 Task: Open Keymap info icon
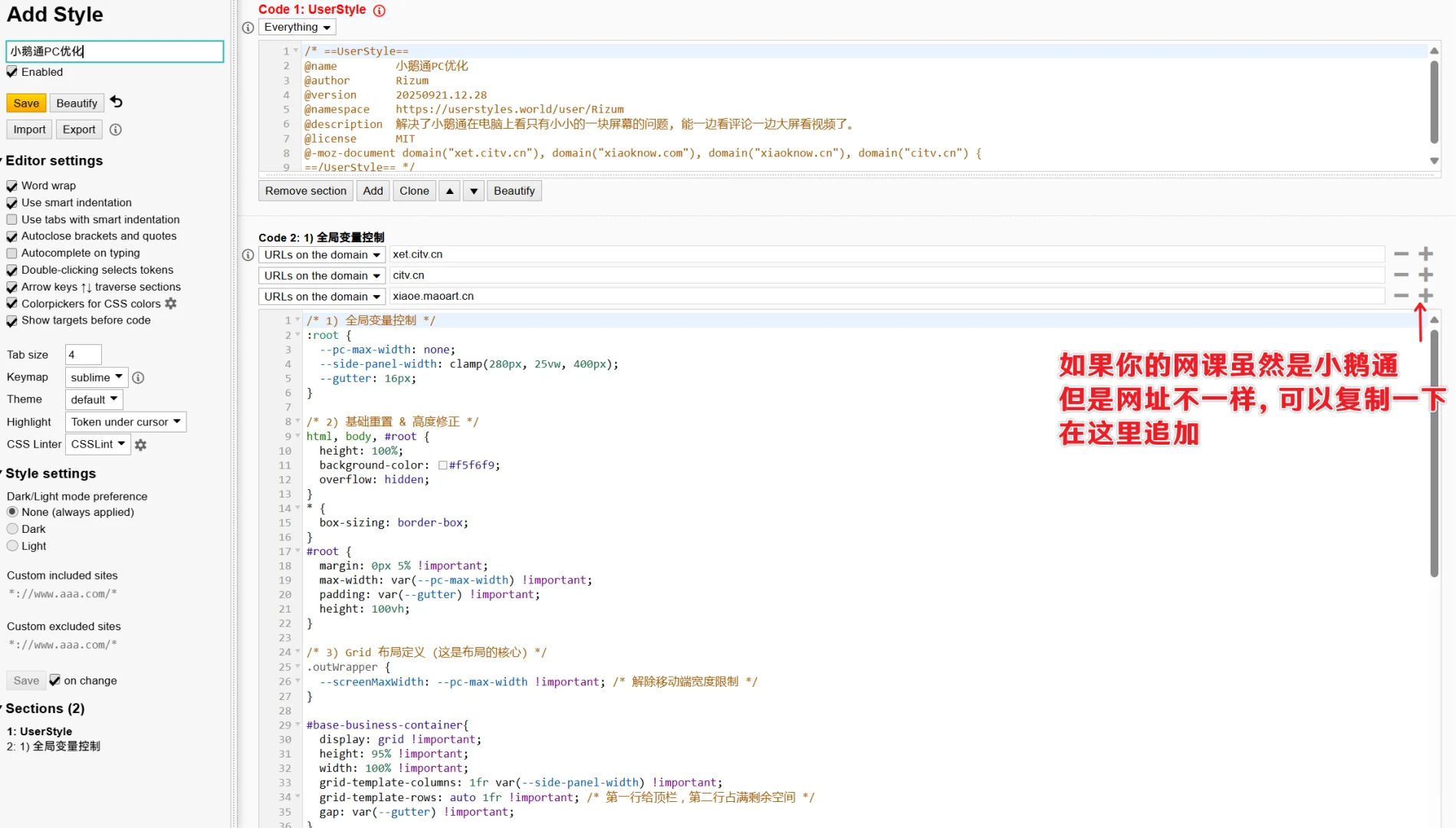(x=138, y=377)
